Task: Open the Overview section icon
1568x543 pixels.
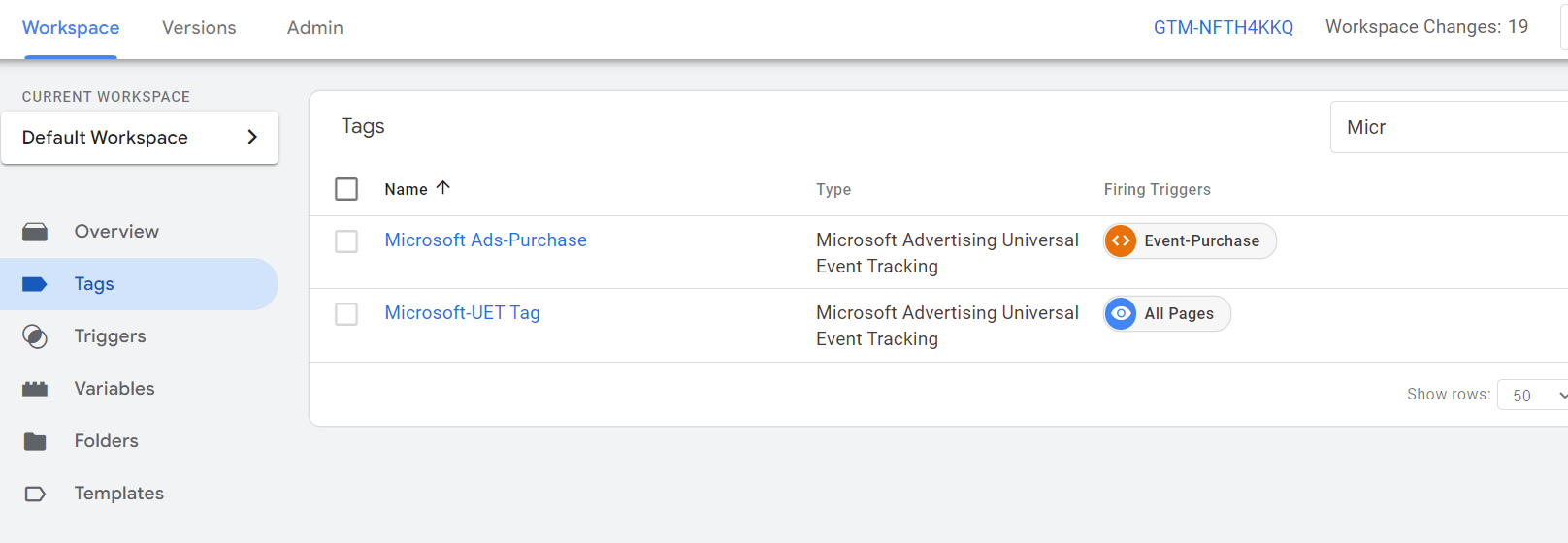Action: click(x=35, y=232)
